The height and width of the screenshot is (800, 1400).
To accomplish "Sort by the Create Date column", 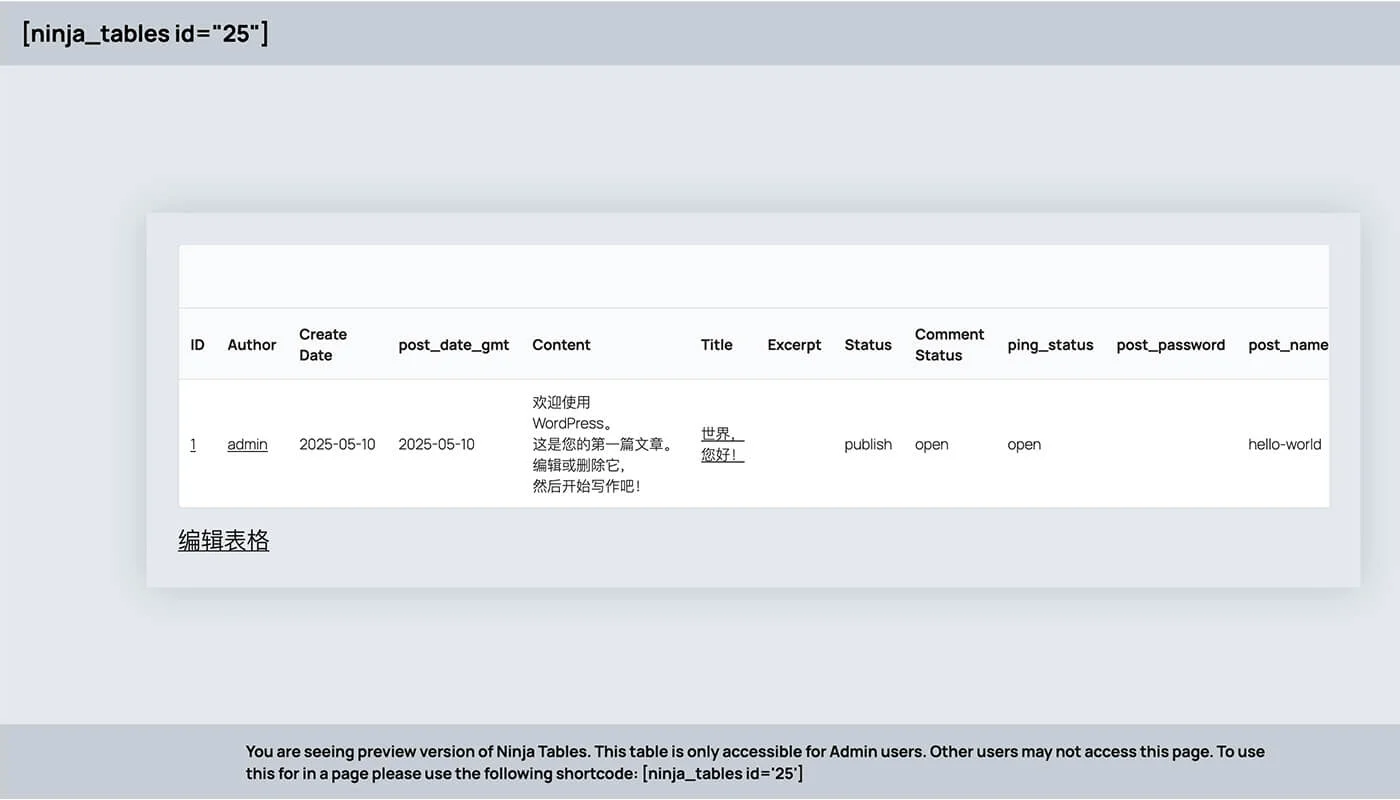I will pos(322,344).
